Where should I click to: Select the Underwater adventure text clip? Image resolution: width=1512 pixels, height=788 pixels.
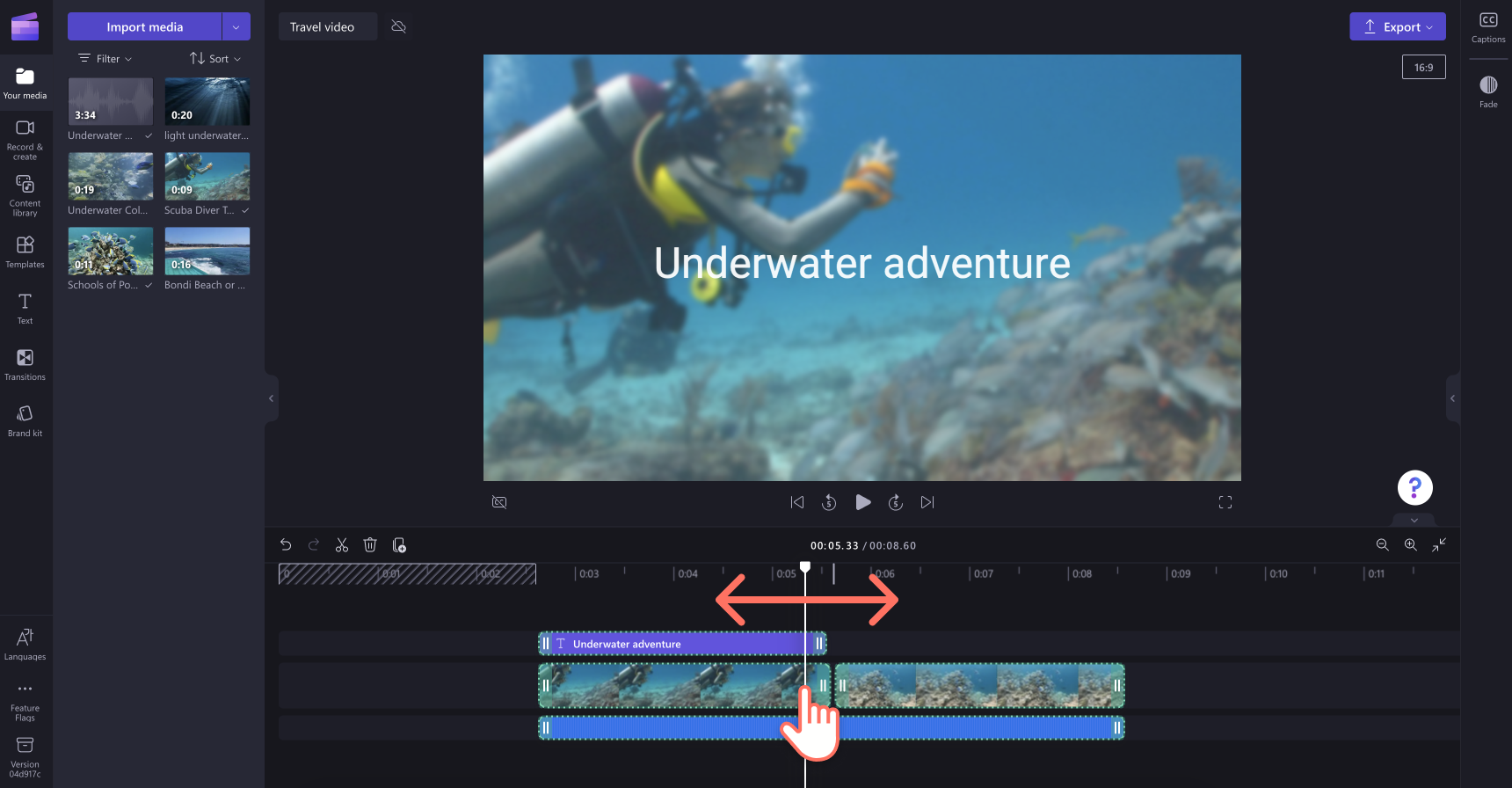click(x=682, y=644)
